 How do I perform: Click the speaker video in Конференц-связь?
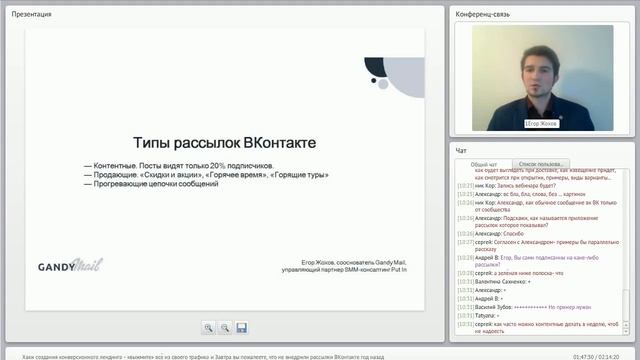click(542, 78)
